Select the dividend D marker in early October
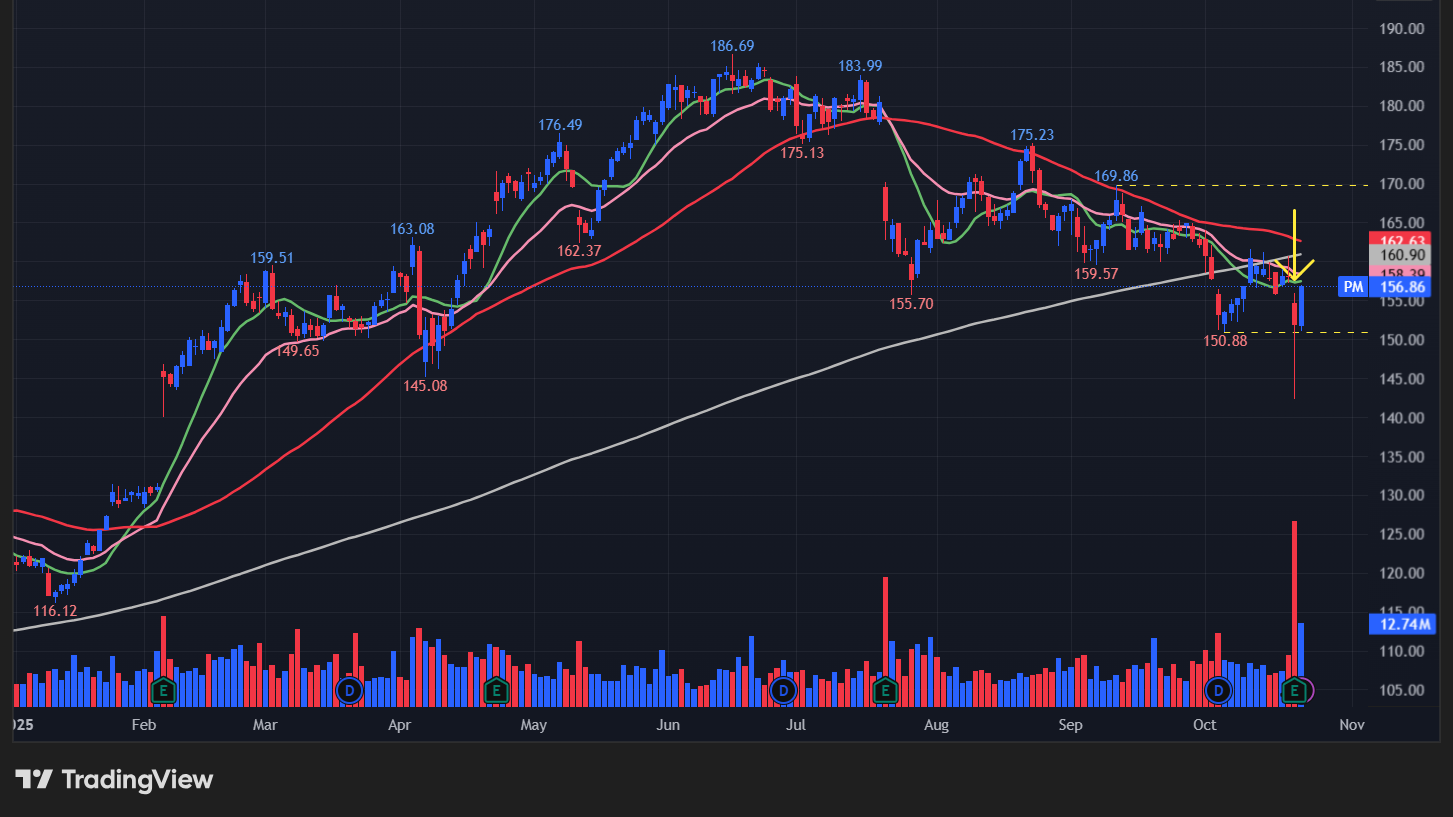The height and width of the screenshot is (817, 1453). click(x=1218, y=690)
